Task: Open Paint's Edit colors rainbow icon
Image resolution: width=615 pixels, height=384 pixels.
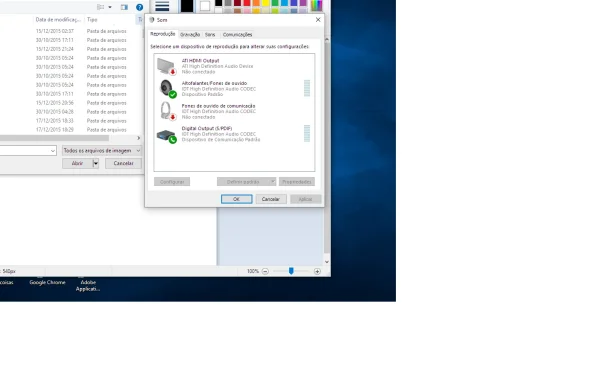Action: 317,5
